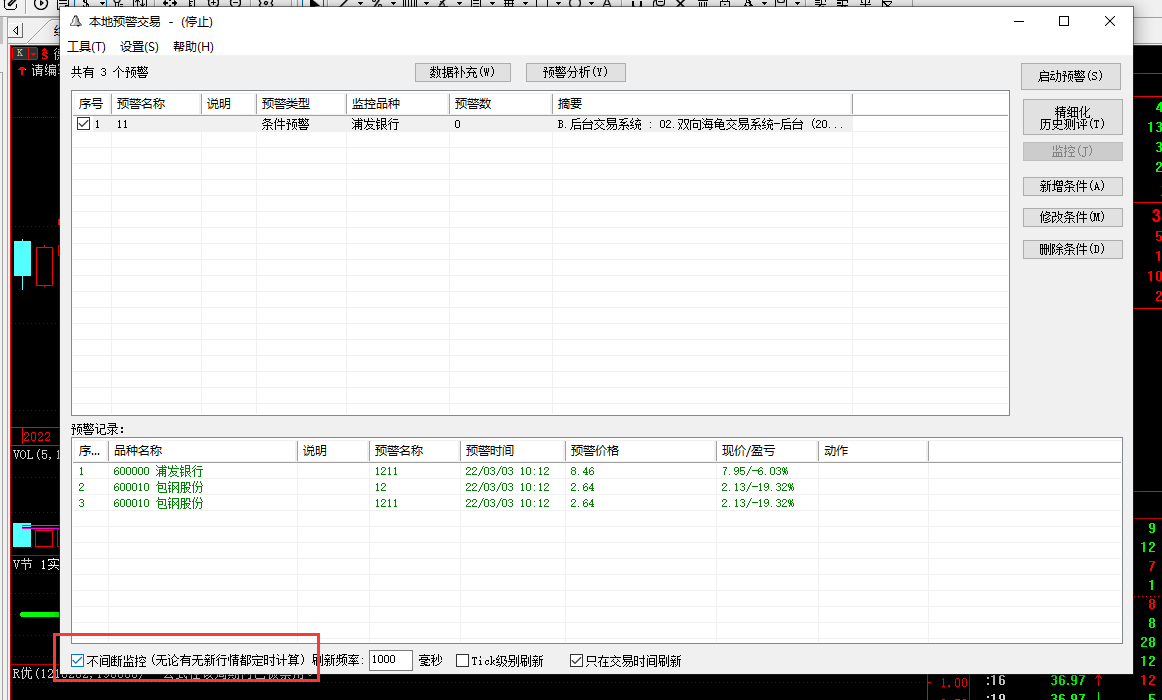Click alert price 8.46
The width and height of the screenshot is (1162, 700).
click(582, 471)
